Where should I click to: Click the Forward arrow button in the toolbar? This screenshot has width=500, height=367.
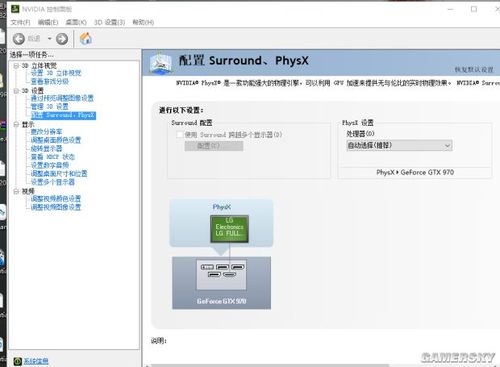pyautogui.click(x=62, y=39)
